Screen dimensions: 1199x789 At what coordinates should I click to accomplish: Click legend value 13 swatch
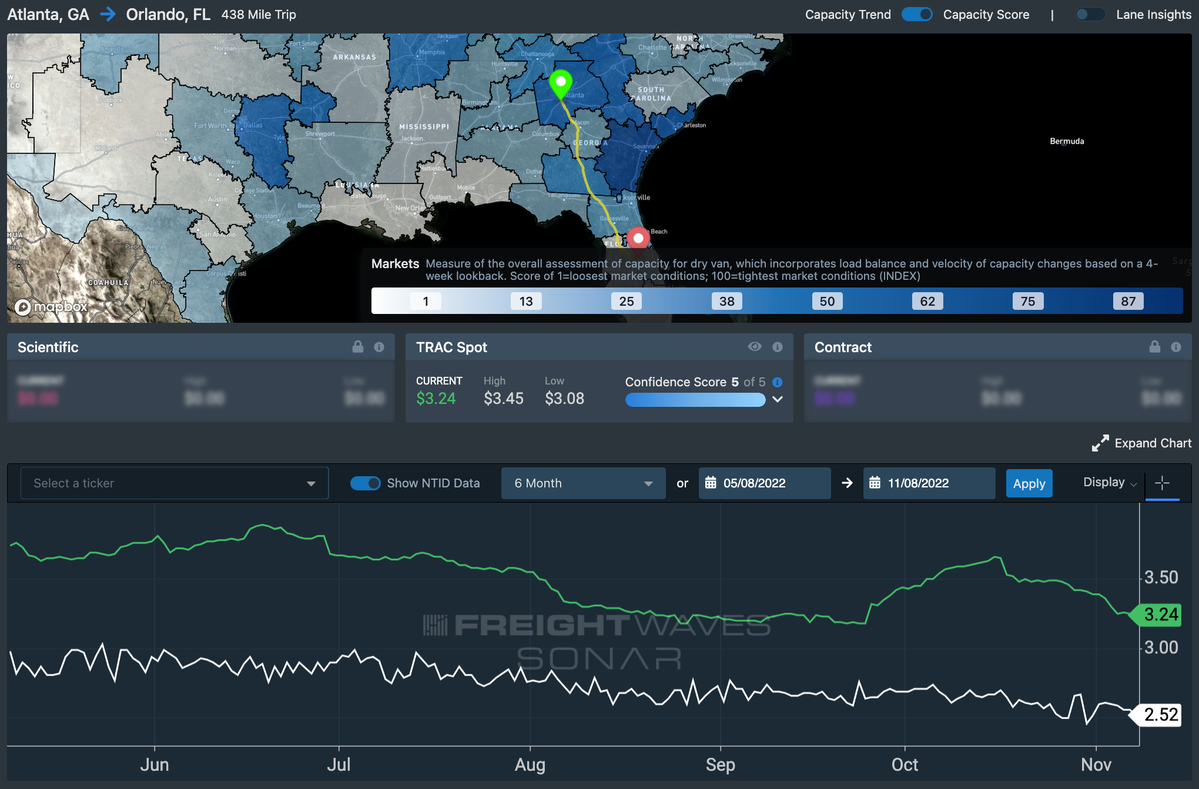526,301
